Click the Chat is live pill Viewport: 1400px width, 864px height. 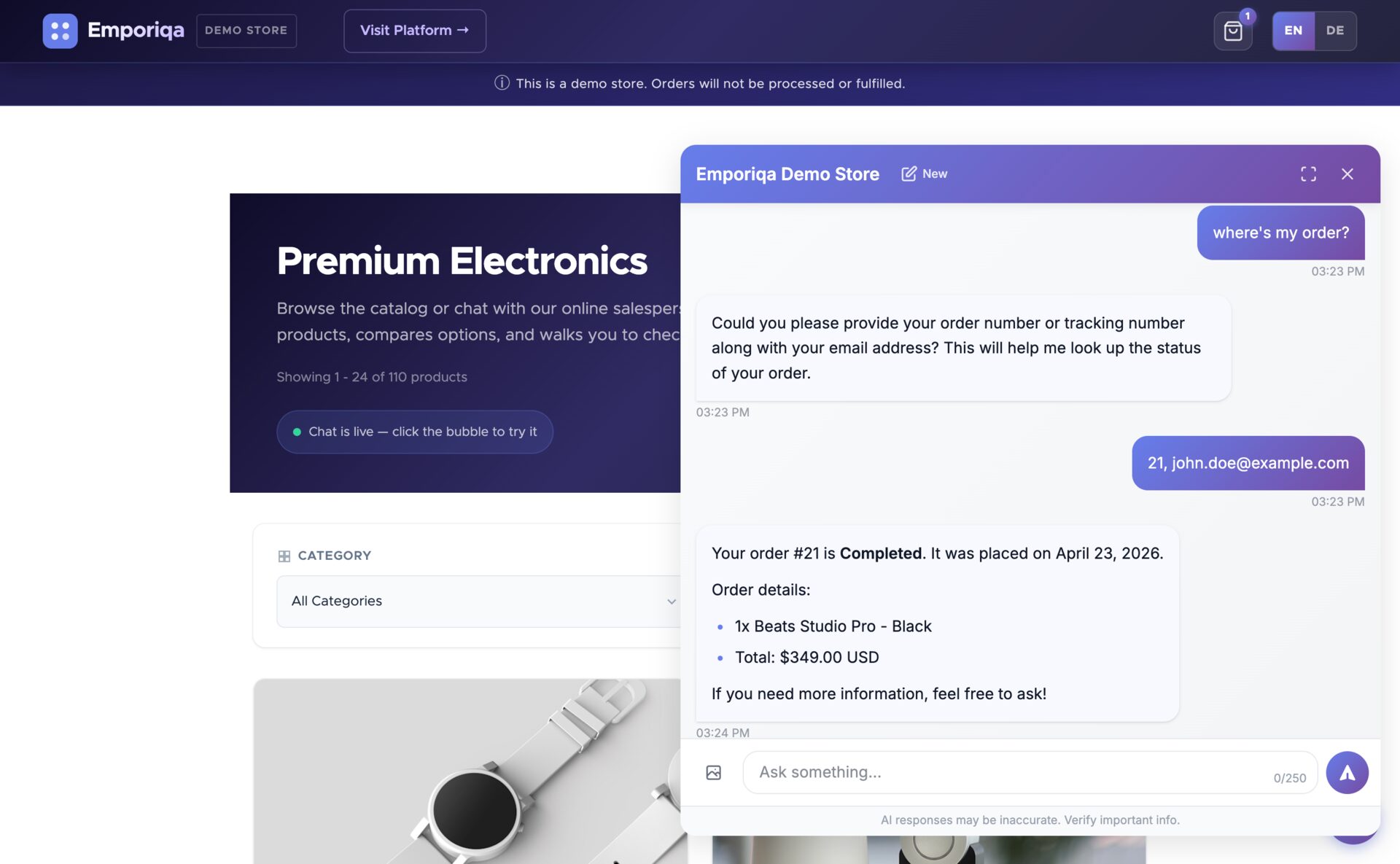[x=414, y=432]
